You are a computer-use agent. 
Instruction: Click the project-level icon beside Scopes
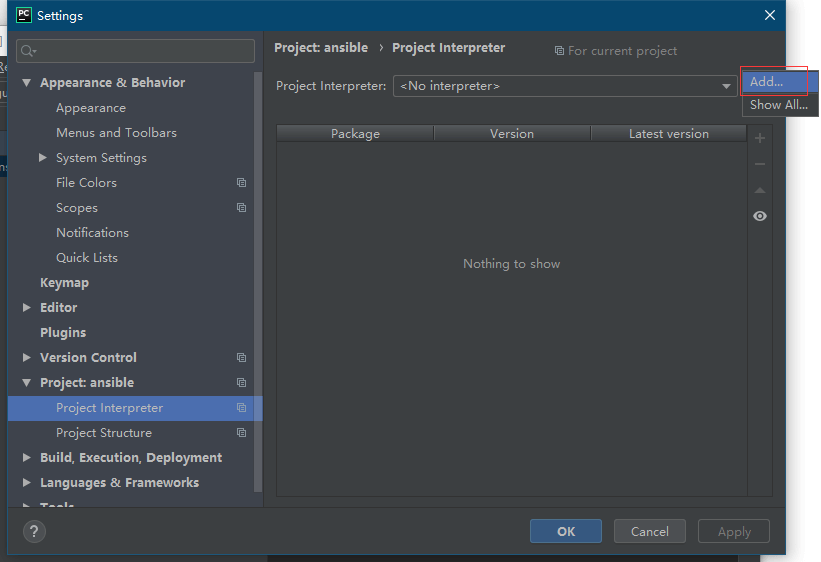tap(241, 207)
